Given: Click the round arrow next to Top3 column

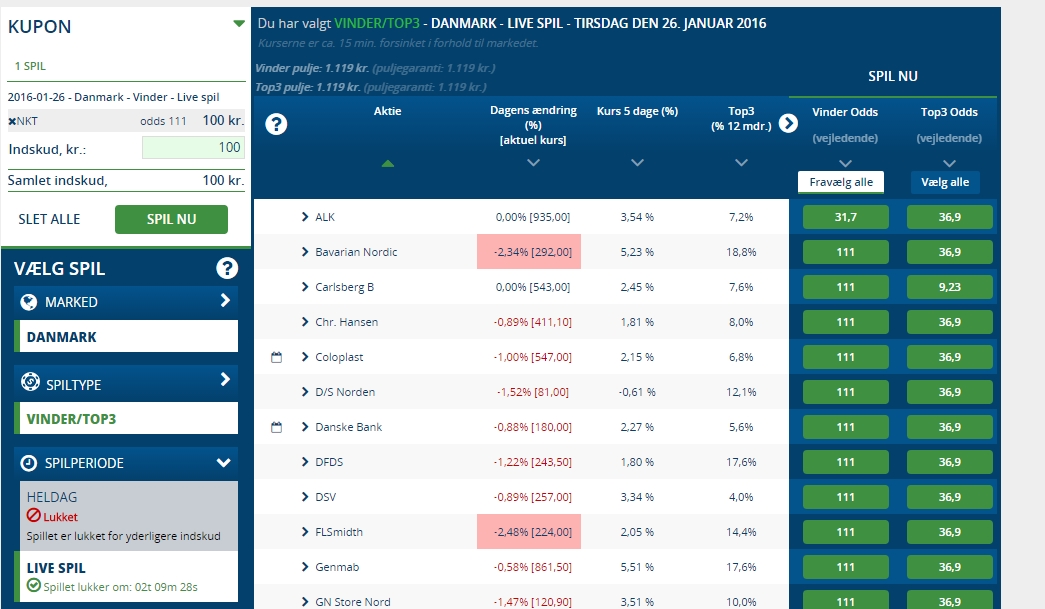Looking at the screenshot, I should point(788,123).
